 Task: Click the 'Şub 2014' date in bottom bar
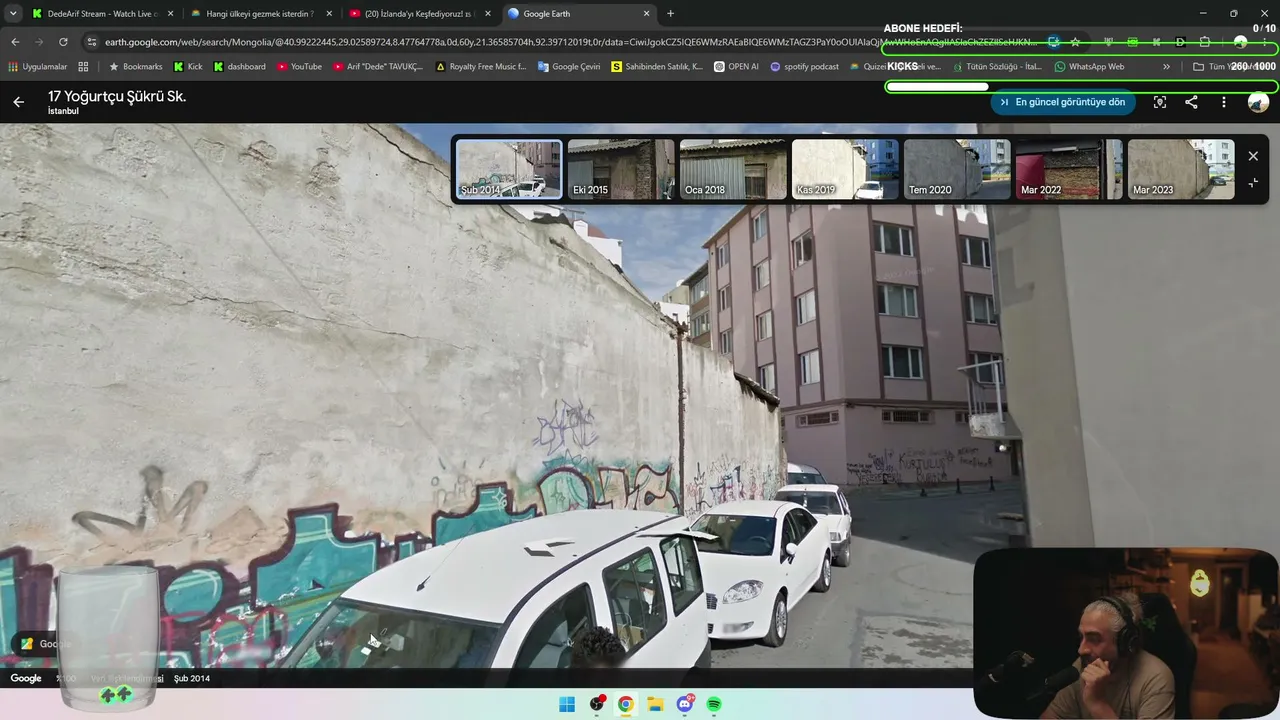tap(192, 679)
